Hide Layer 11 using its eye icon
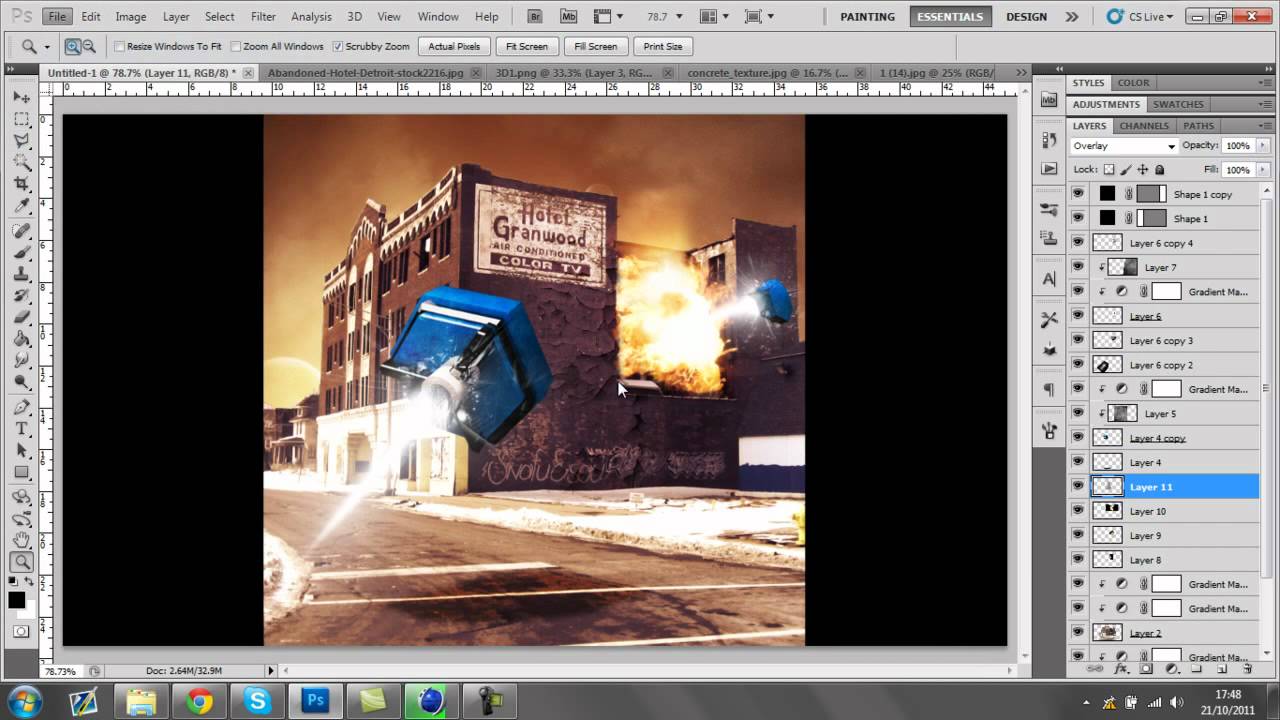This screenshot has width=1280, height=720. pyautogui.click(x=1078, y=487)
